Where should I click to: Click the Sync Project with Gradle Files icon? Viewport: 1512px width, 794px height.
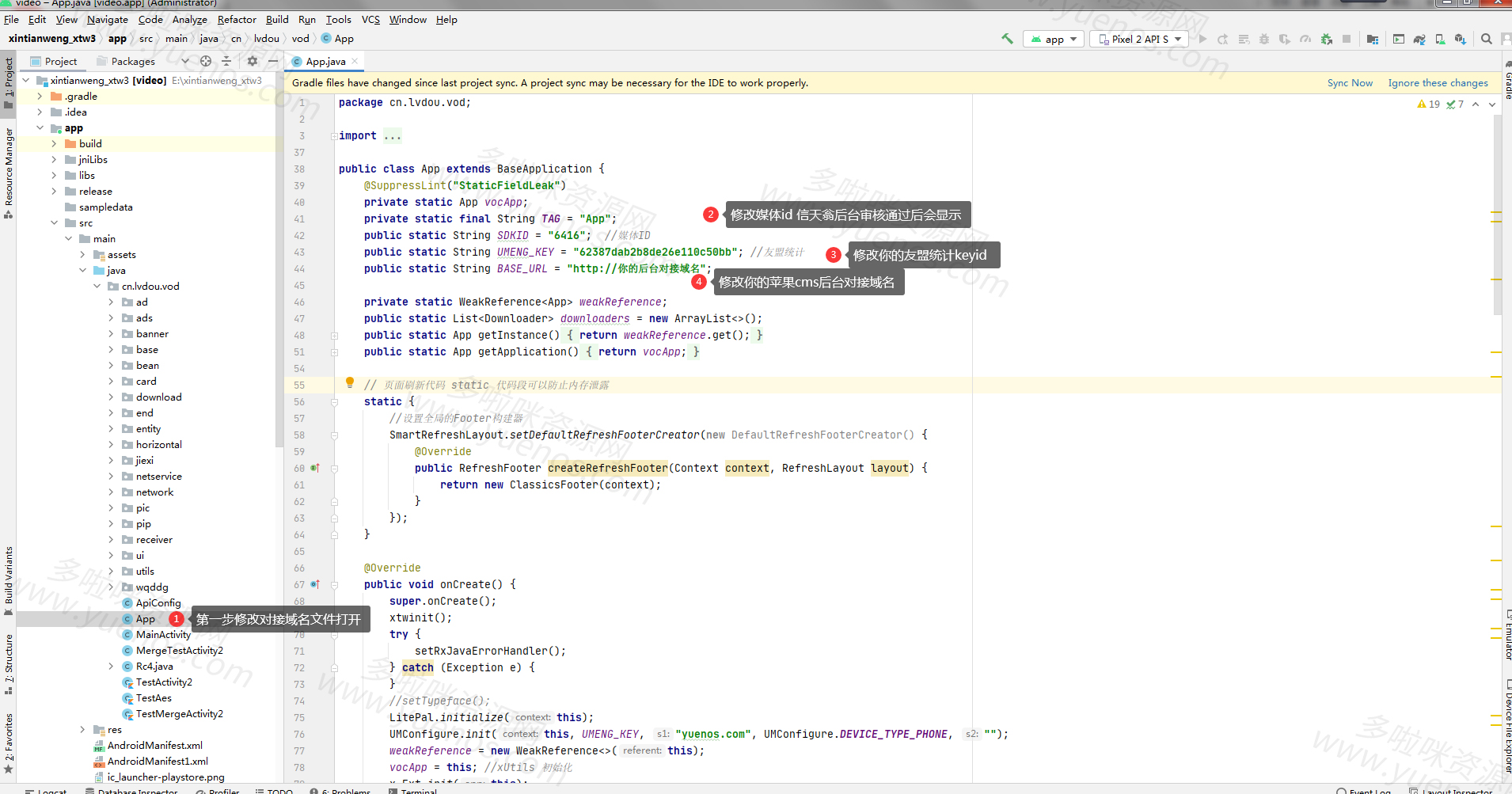(1419, 39)
